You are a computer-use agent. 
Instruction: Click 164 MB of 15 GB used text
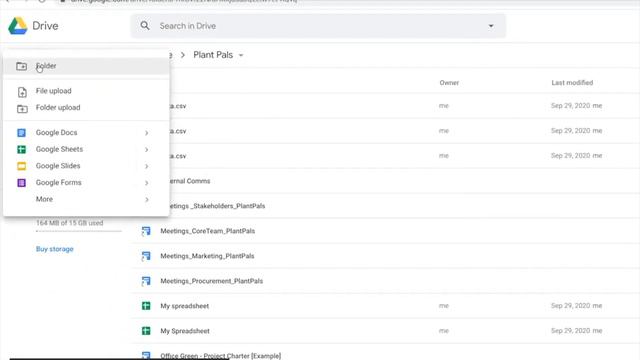click(x=69, y=223)
